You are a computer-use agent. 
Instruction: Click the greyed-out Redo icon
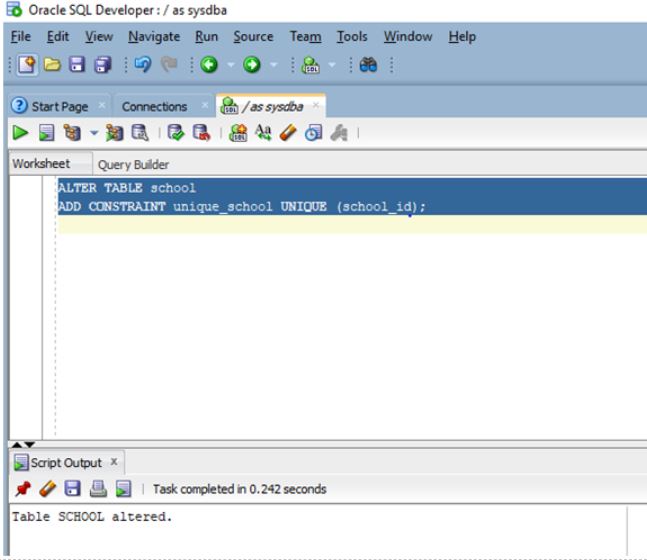[x=169, y=64]
